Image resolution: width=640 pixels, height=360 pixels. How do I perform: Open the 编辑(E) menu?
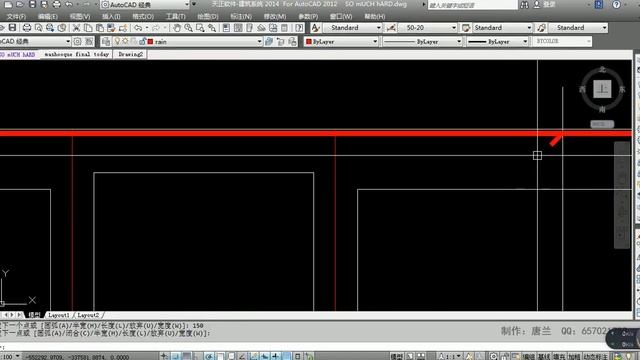pyautogui.click(x=48, y=16)
